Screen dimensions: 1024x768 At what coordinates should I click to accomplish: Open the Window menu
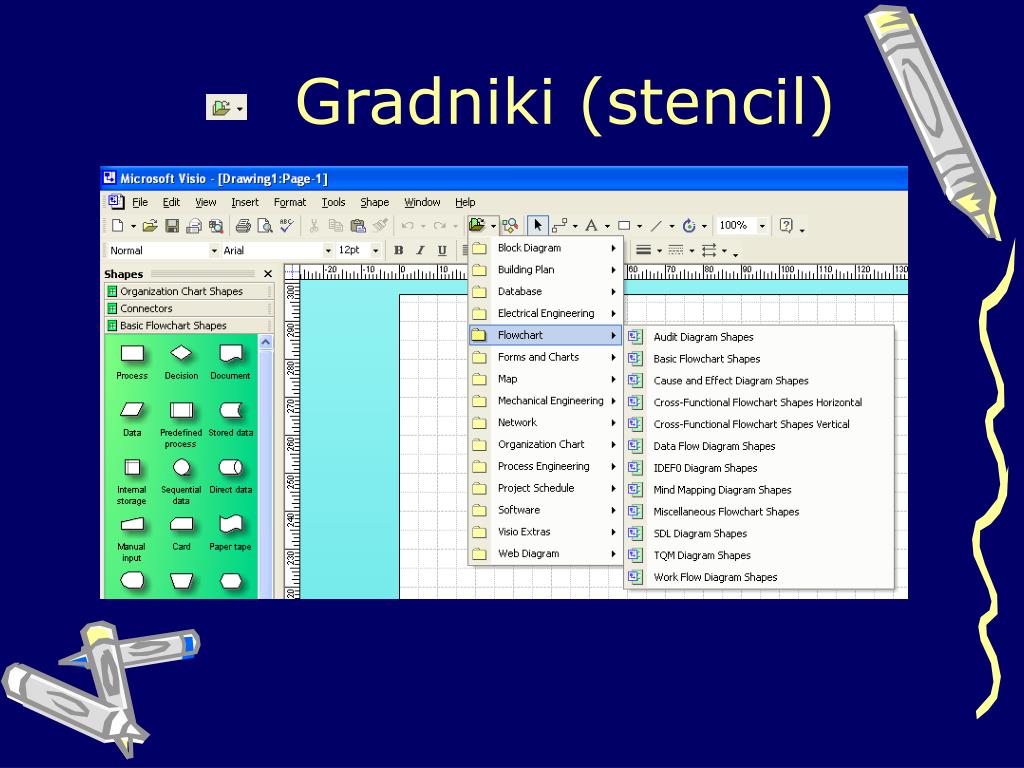click(x=422, y=202)
